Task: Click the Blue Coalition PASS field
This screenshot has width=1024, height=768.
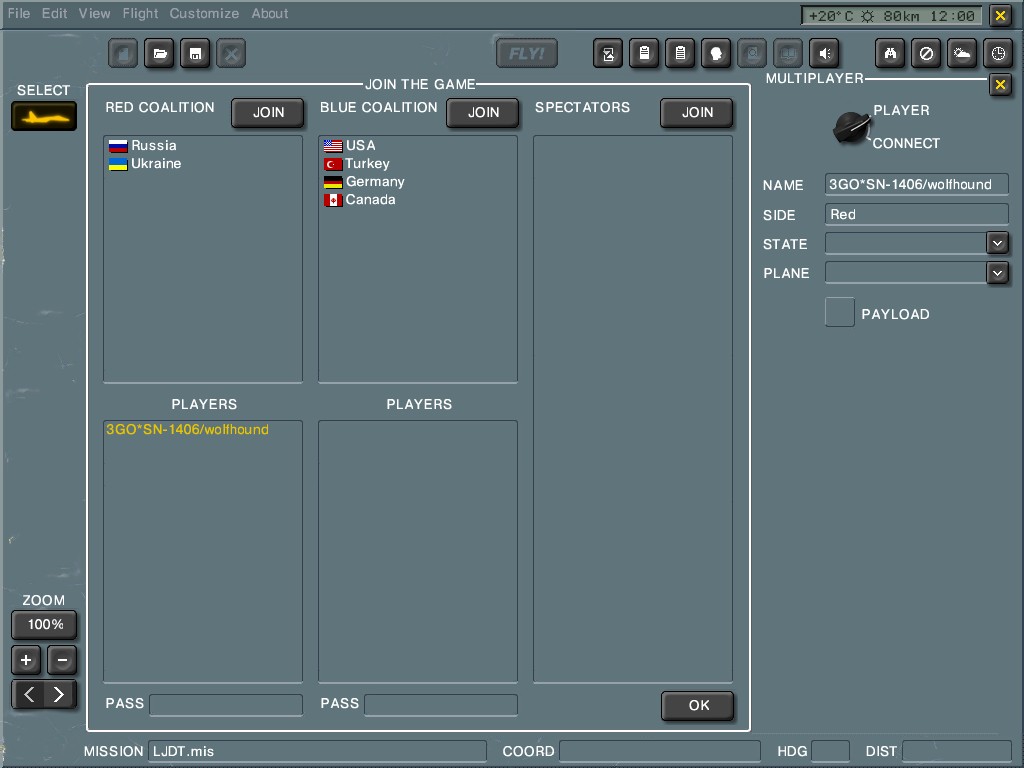Action: point(441,705)
